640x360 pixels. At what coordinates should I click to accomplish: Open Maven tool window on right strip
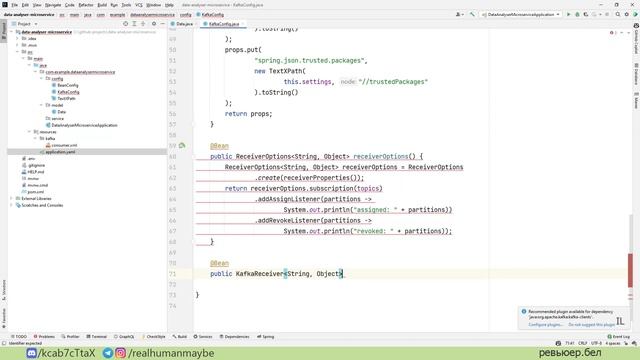pos(636,100)
